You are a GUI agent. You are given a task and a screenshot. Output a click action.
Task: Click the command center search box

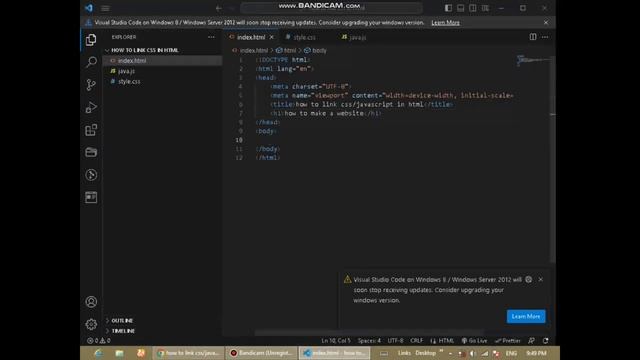(331, 8)
